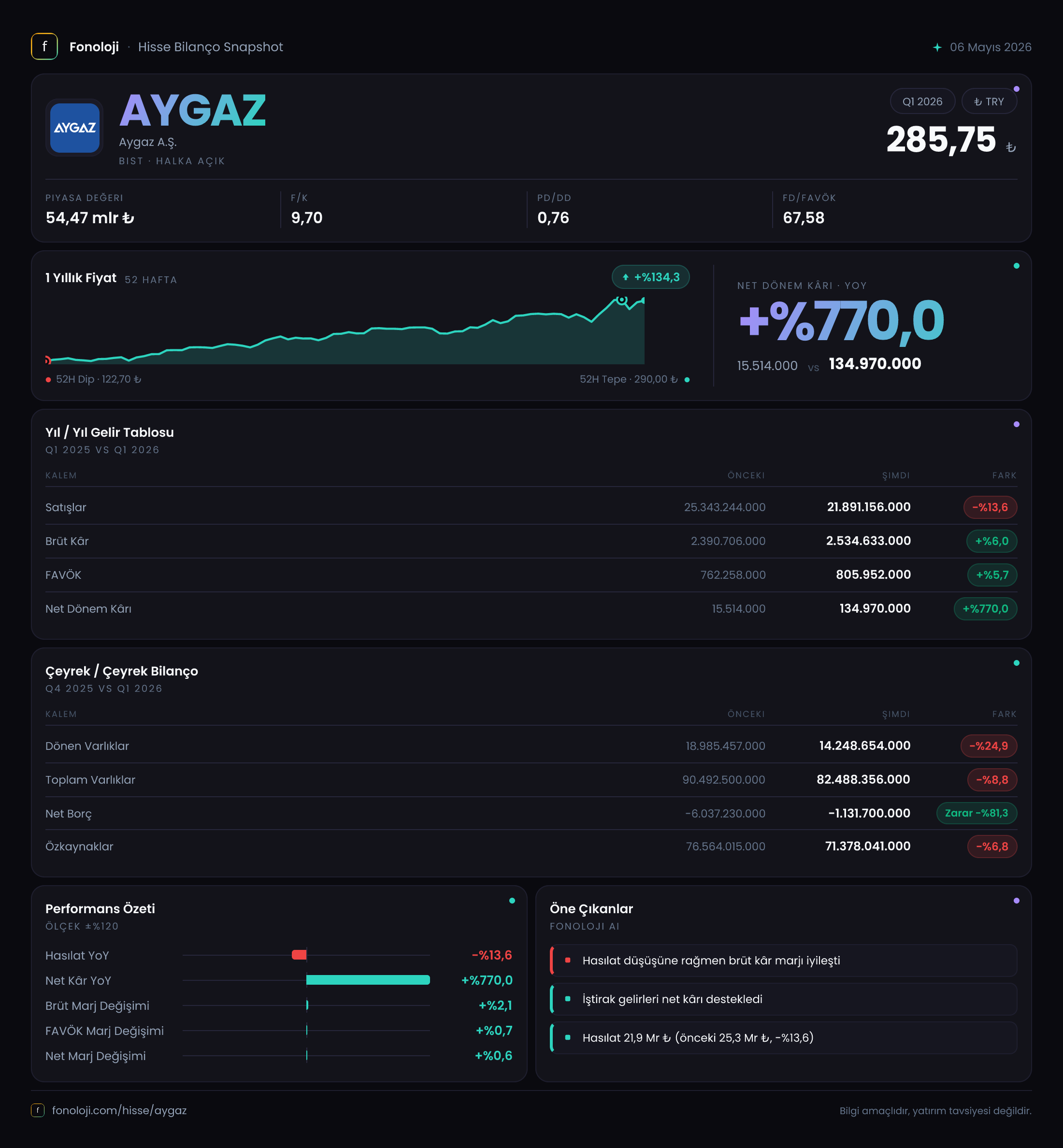Click the small Fonoloji icon in footer
This screenshot has height=1148, width=1063.
click(x=37, y=1110)
